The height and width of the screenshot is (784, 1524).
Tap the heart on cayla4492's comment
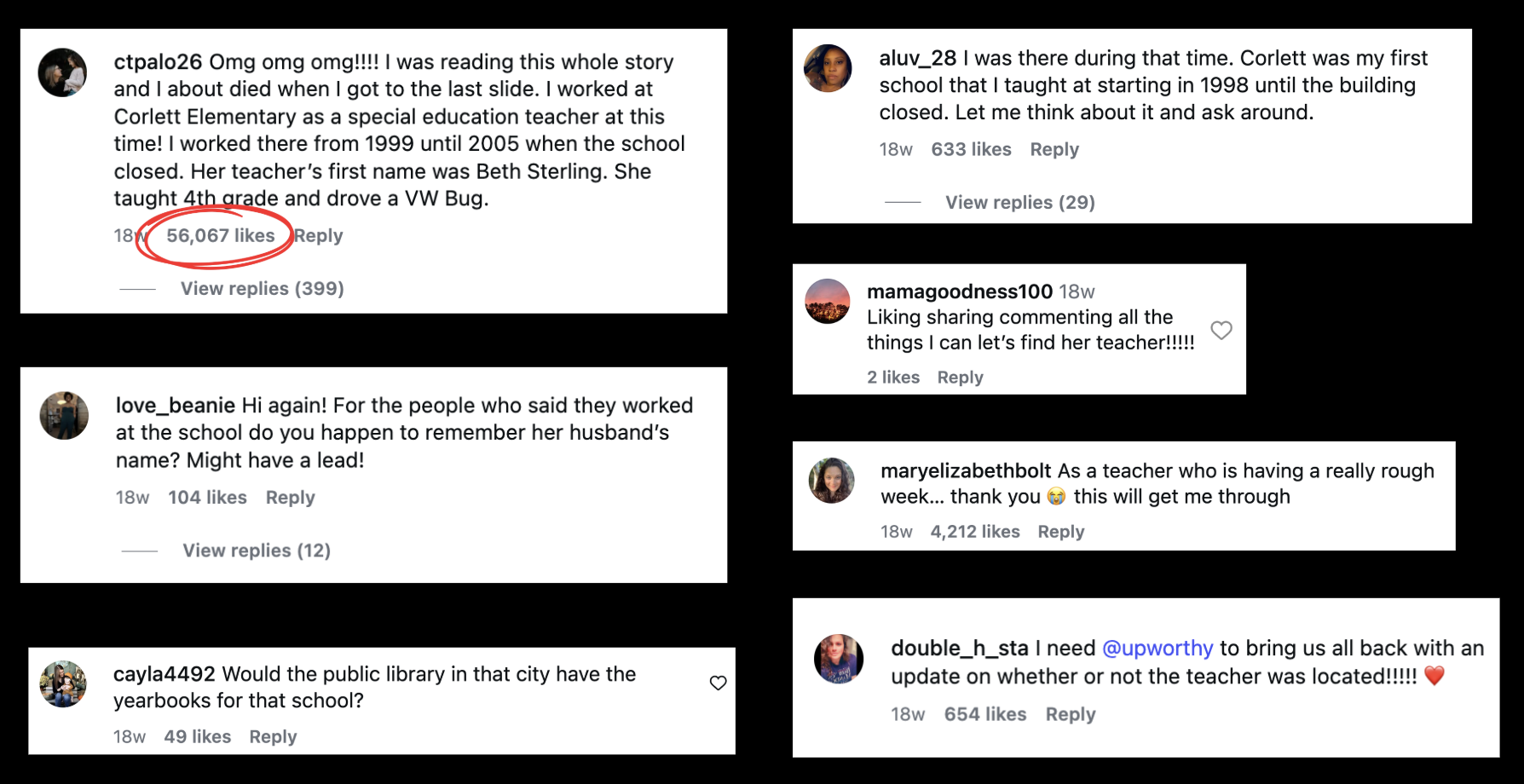click(x=719, y=683)
